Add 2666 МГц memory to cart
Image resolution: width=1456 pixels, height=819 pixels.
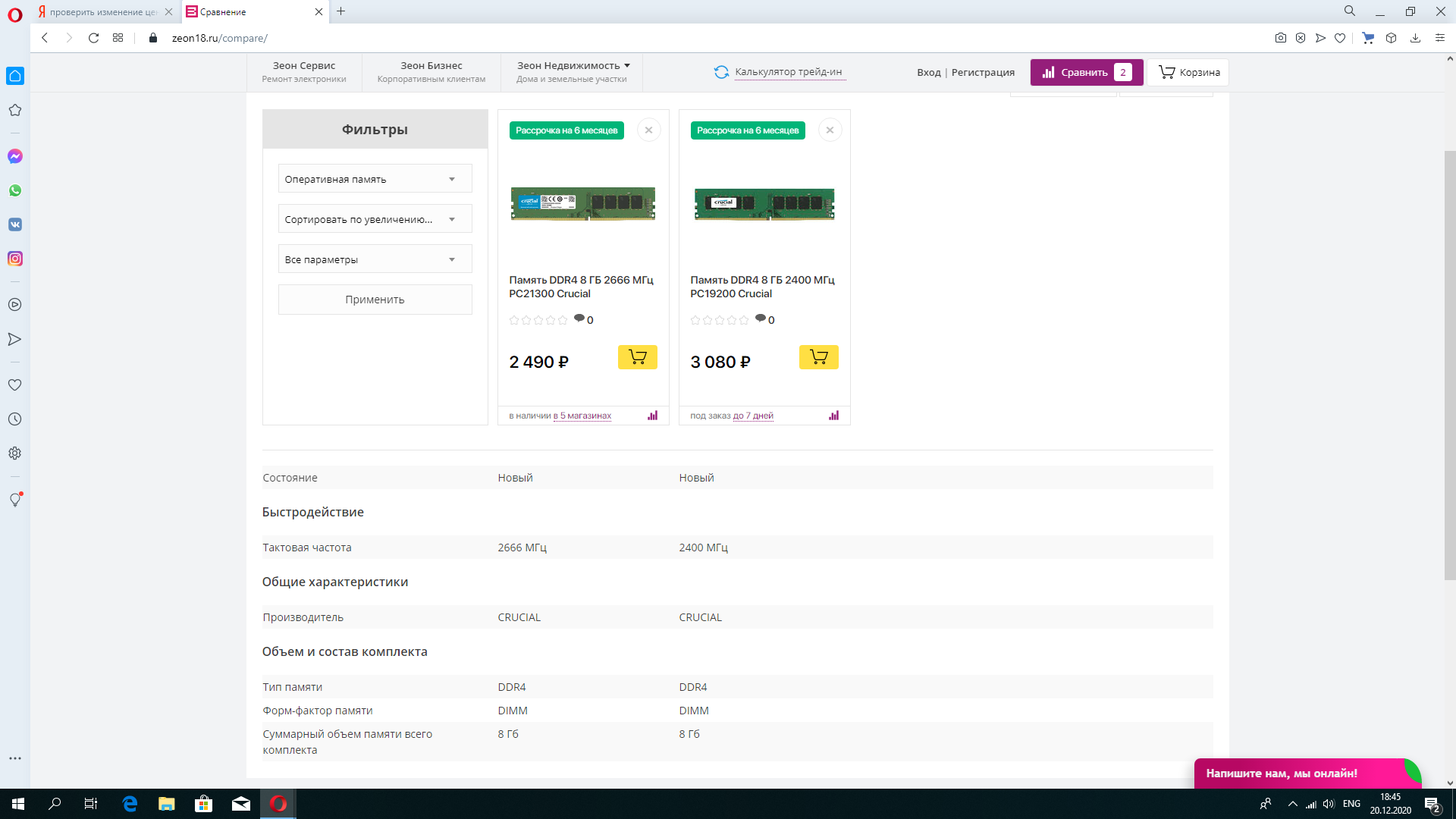click(638, 357)
